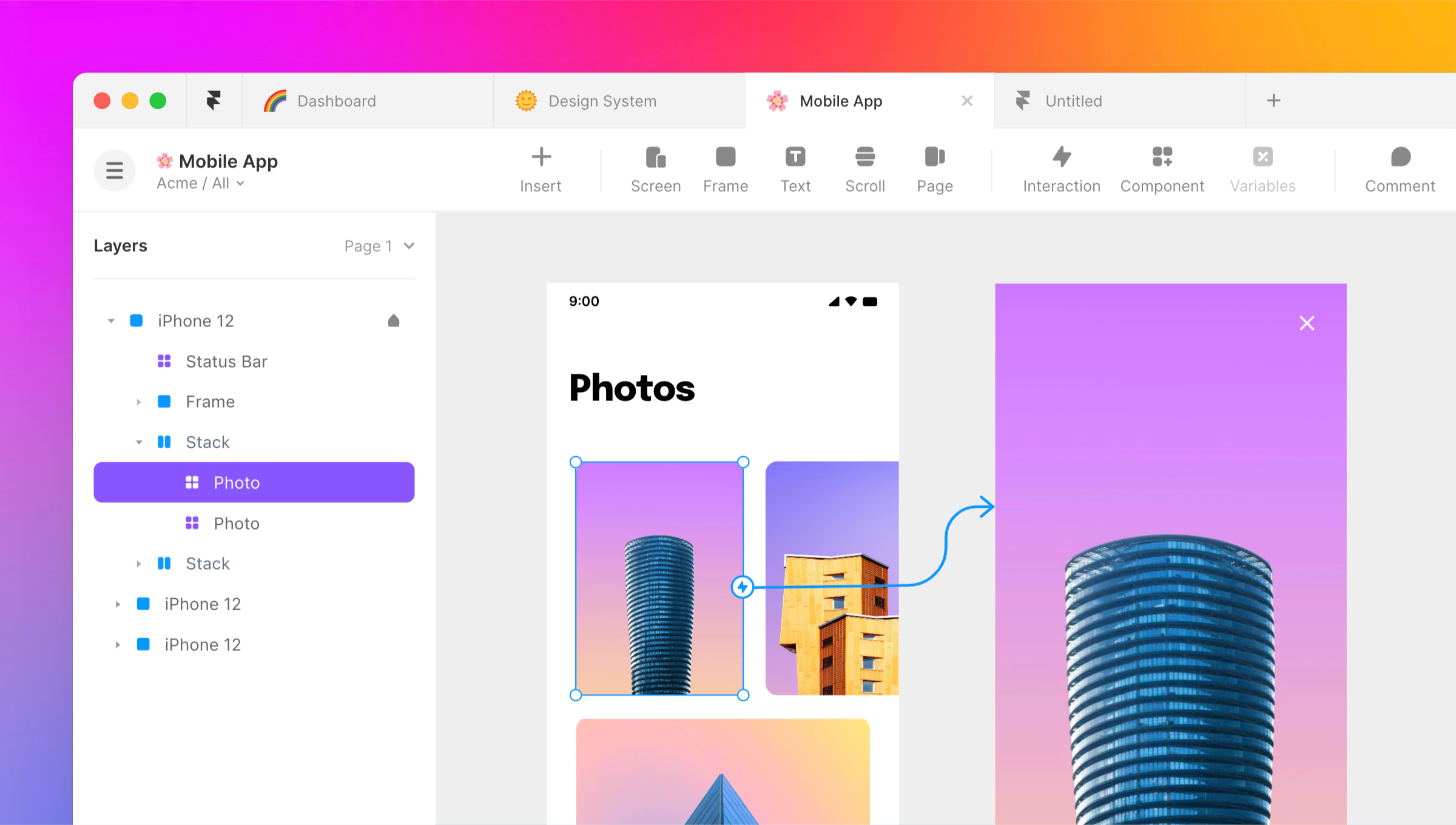Click the close button on expanded photo
Viewport: 1456px width, 825px height.
click(1307, 323)
